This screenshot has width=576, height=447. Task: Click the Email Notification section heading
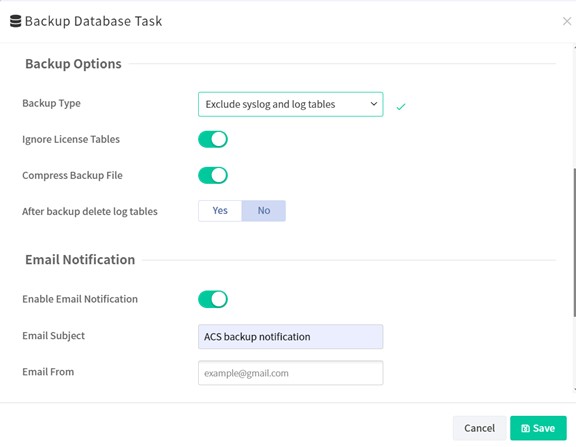80,260
